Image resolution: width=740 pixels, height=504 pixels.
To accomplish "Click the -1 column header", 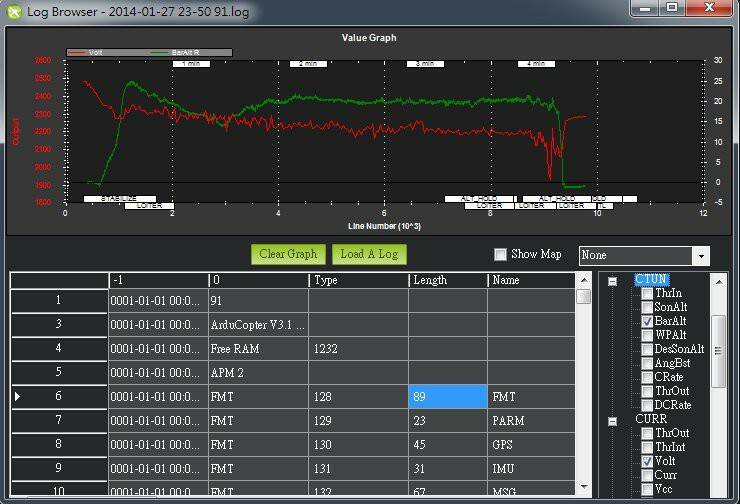I will [x=159, y=280].
